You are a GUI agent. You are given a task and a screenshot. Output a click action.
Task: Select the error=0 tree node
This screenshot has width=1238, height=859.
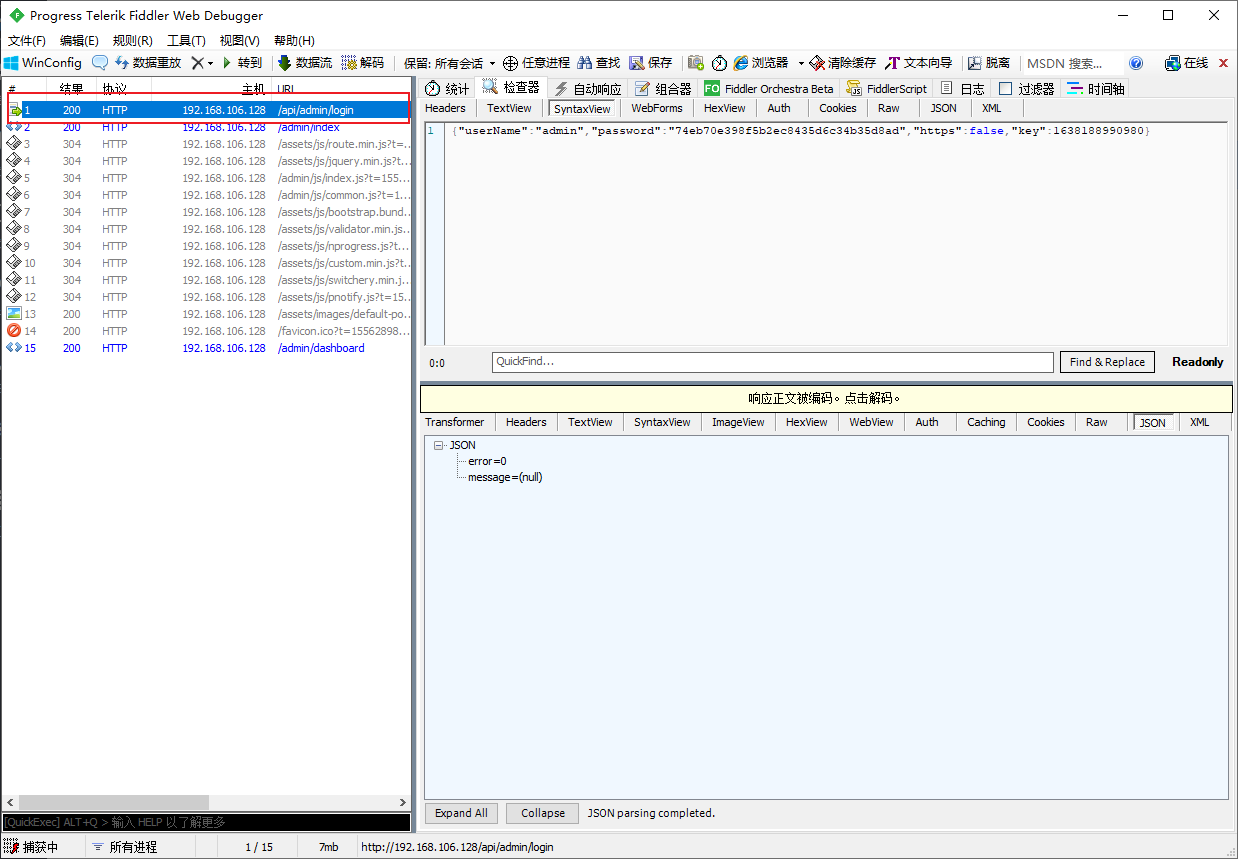coord(487,461)
